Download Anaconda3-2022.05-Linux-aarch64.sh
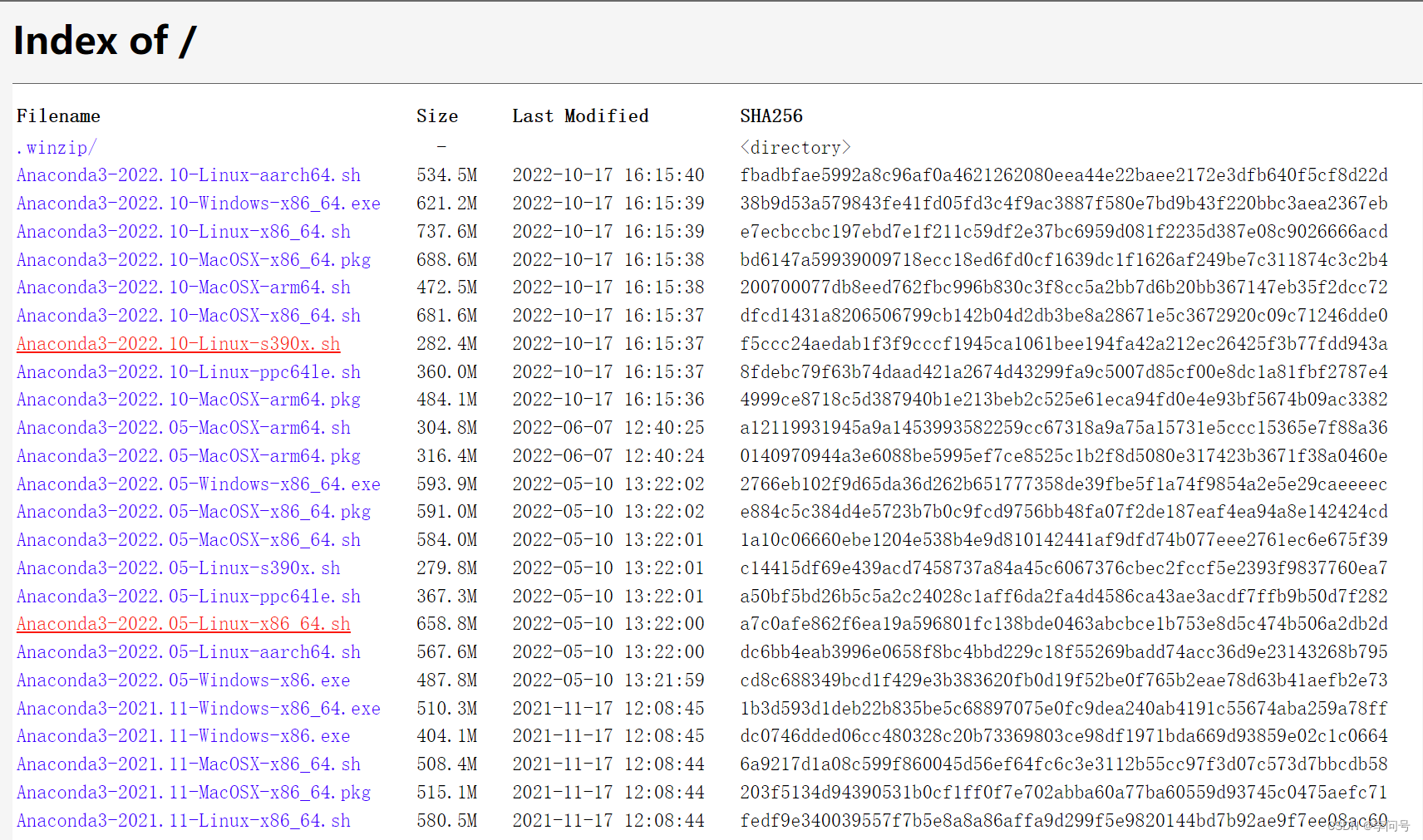1423x840 pixels. point(189,652)
